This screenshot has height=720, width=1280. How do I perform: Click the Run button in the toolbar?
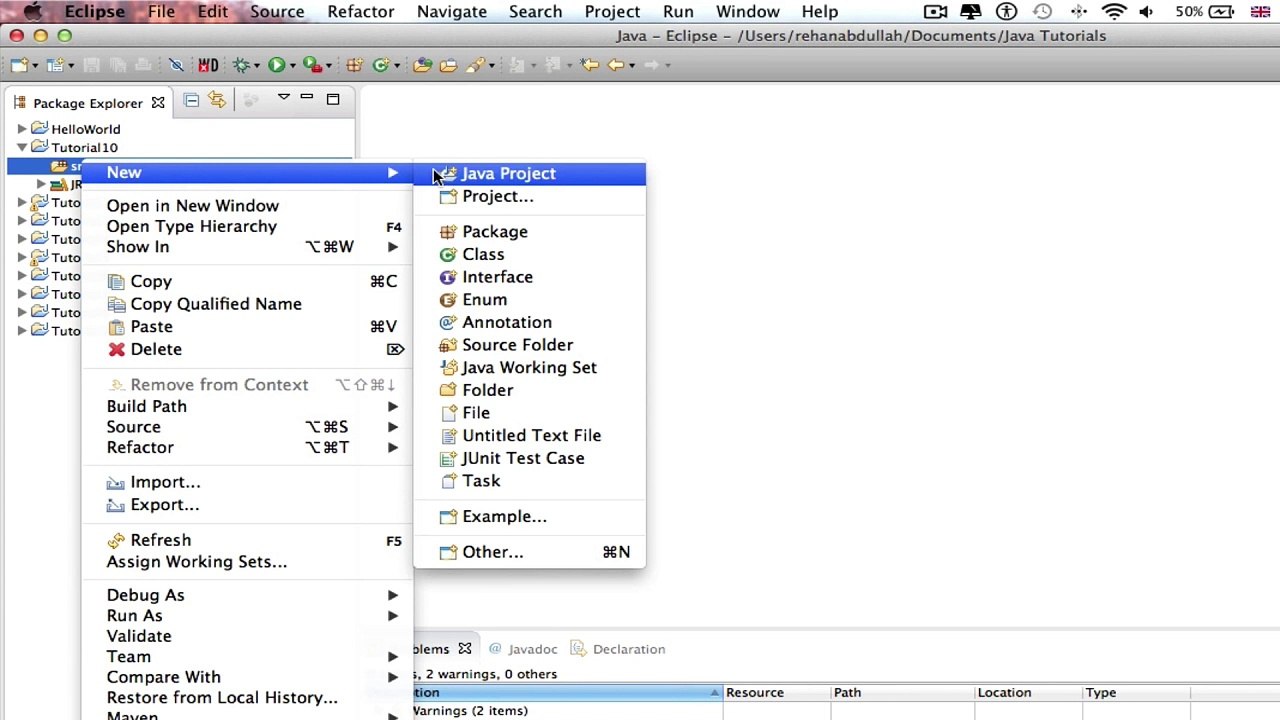tap(276, 65)
